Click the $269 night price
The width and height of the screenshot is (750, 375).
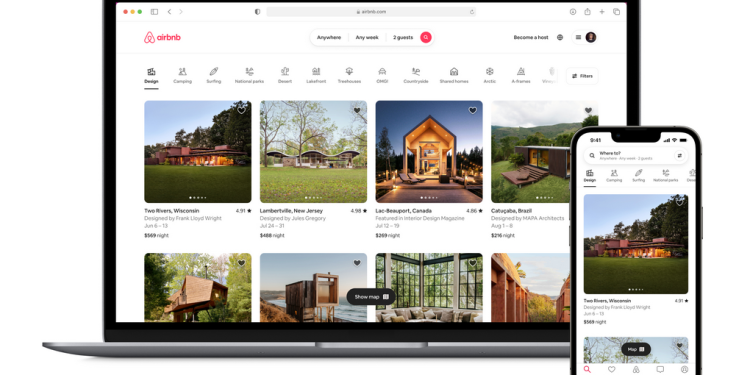coord(388,235)
